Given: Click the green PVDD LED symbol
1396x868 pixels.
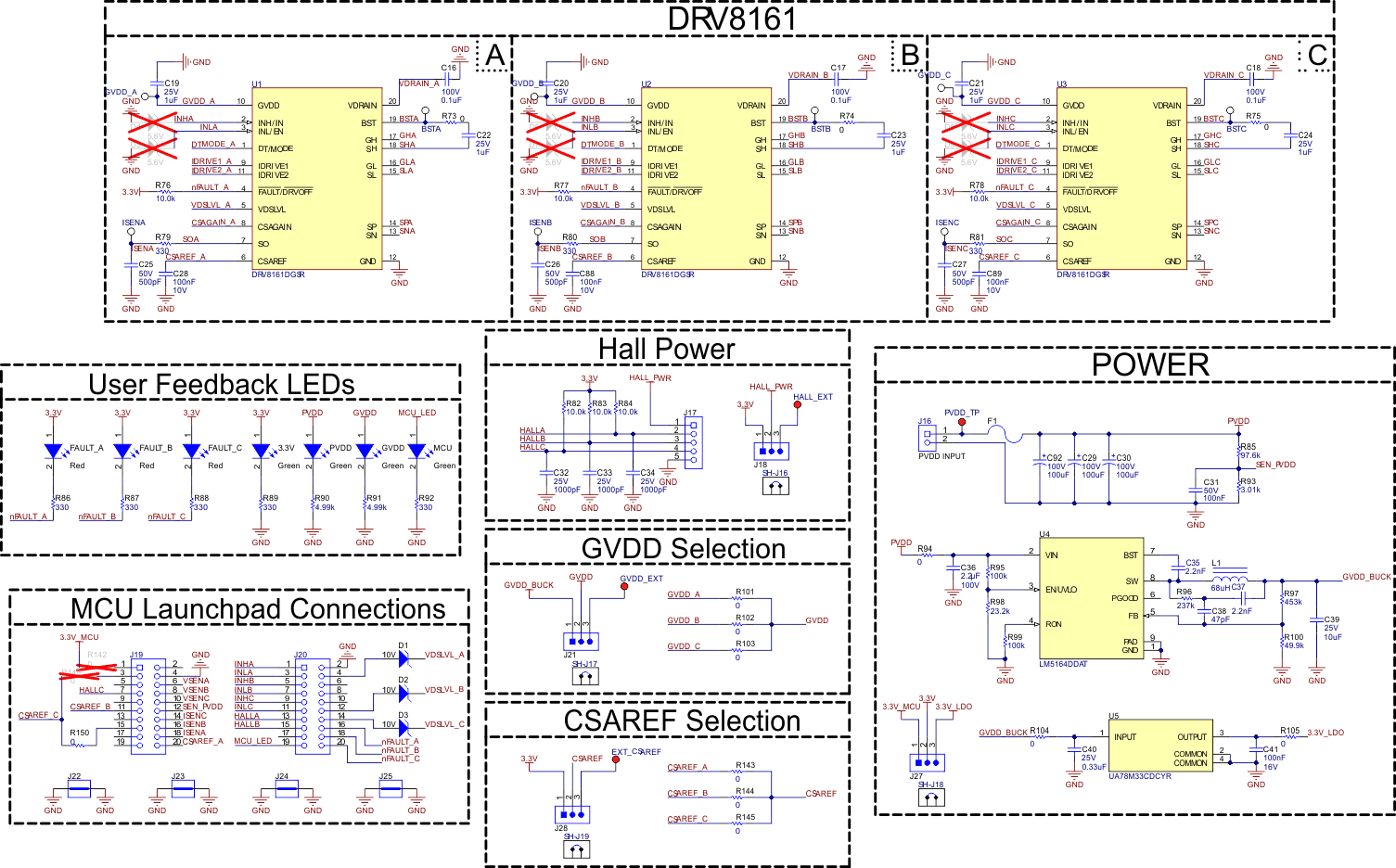Looking at the screenshot, I should coord(313,451).
